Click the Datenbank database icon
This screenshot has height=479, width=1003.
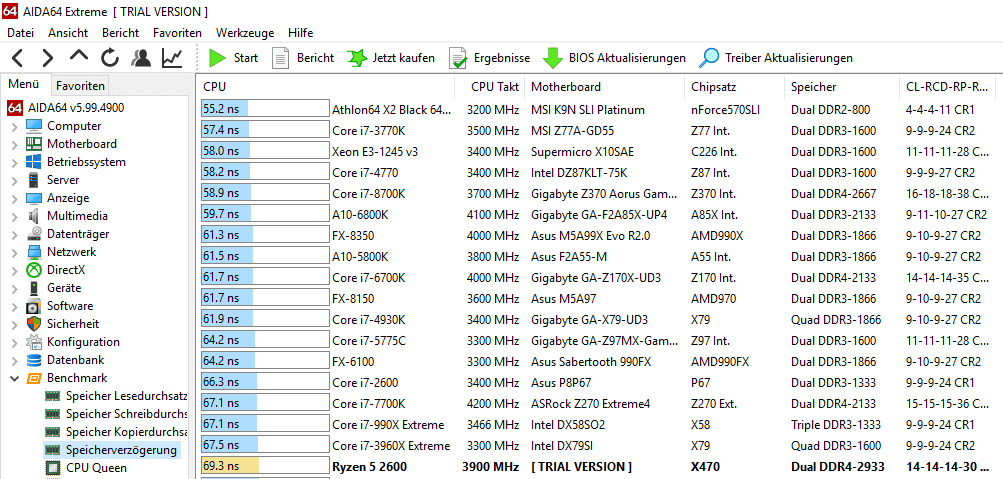[34, 360]
